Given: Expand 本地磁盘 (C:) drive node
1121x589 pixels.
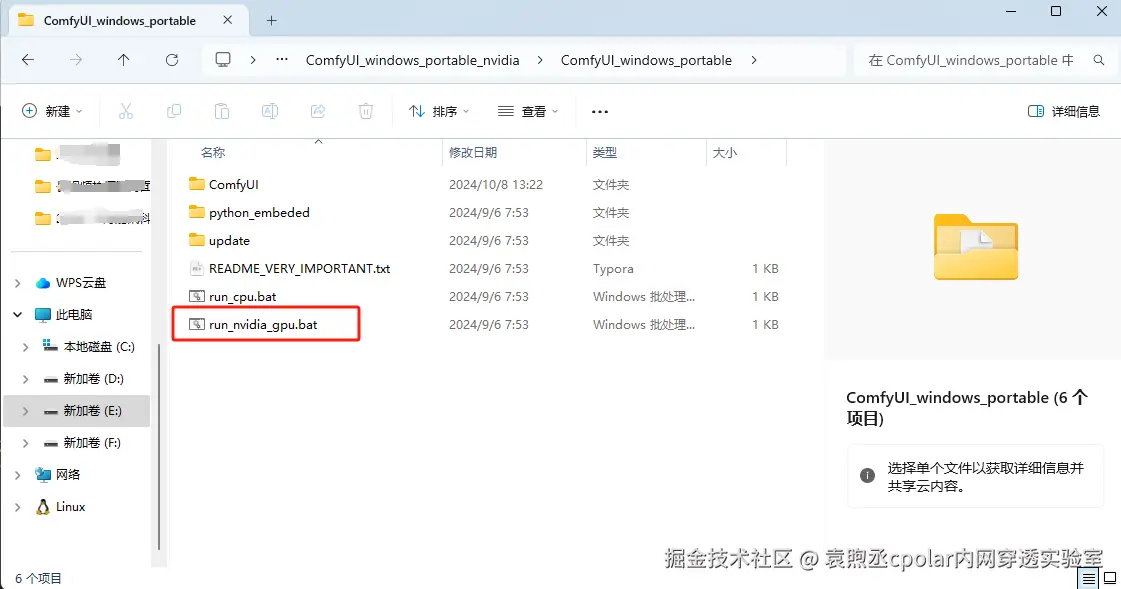Looking at the screenshot, I should pyautogui.click(x=26, y=347).
